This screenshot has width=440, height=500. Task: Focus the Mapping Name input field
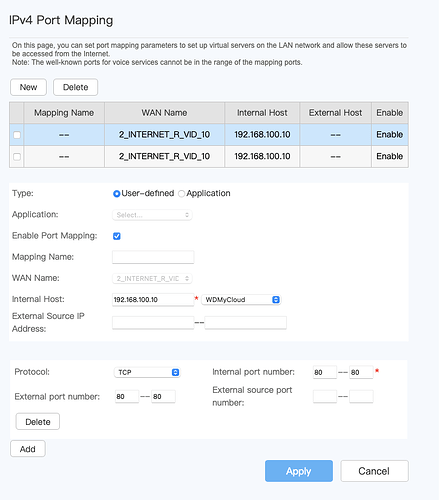click(x=153, y=257)
